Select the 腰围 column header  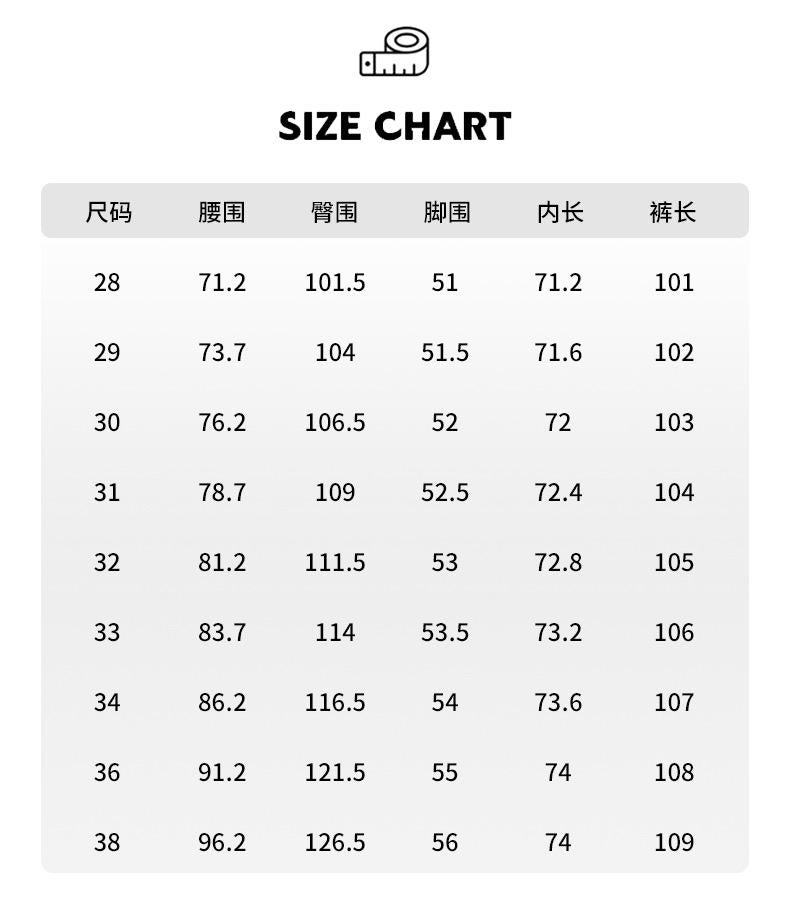click(x=221, y=212)
